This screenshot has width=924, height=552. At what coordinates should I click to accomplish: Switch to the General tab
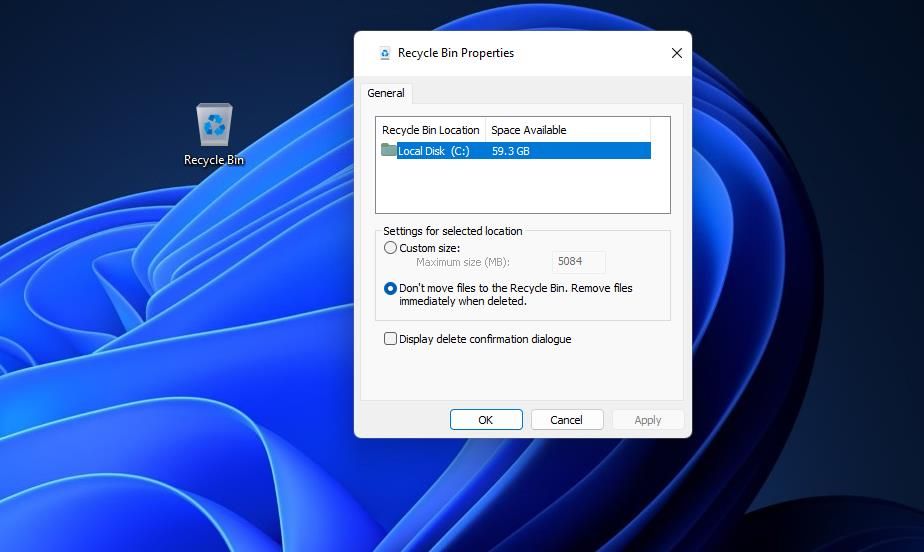pyautogui.click(x=386, y=93)
